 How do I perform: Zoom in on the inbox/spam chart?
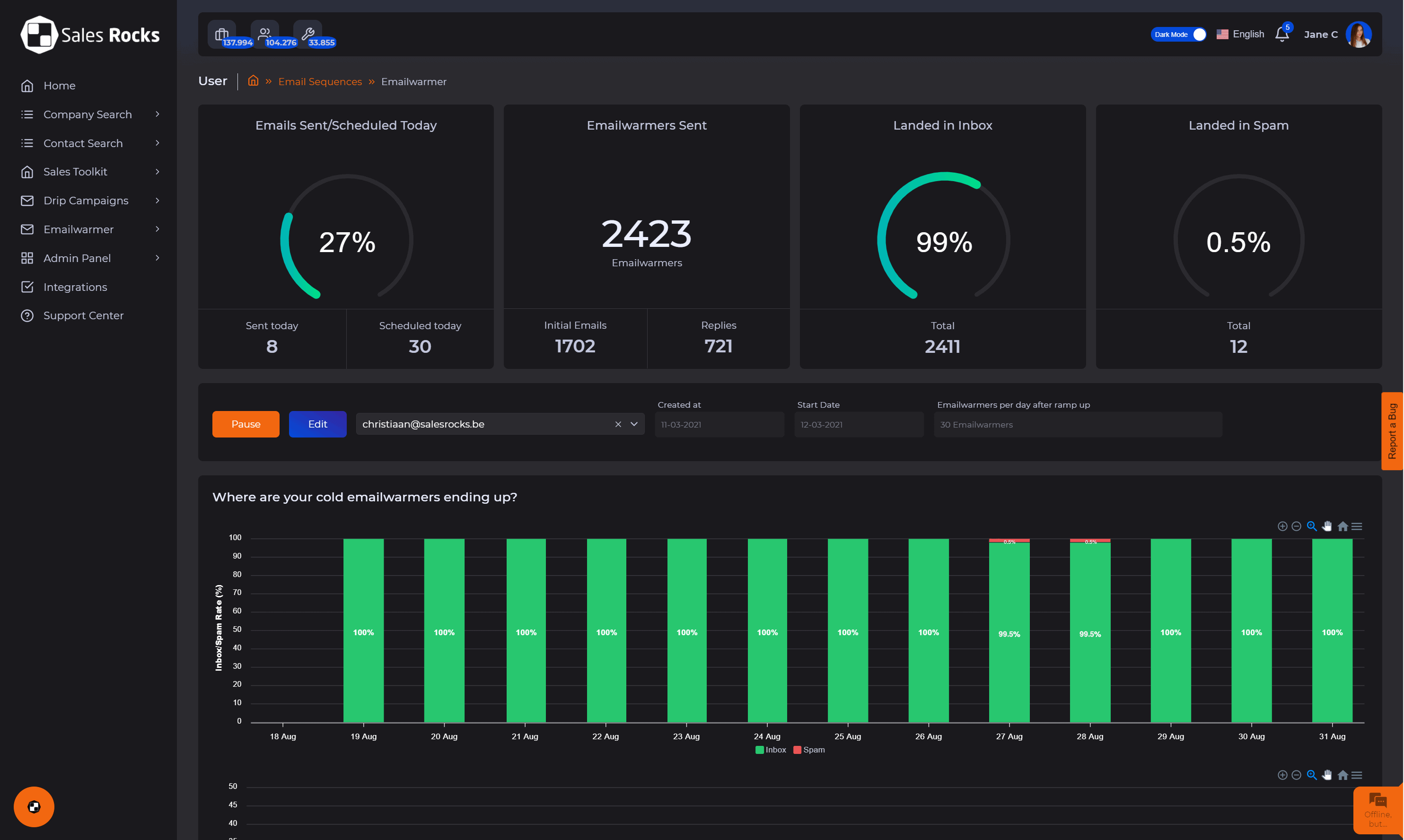click(x=1282, y=526)
